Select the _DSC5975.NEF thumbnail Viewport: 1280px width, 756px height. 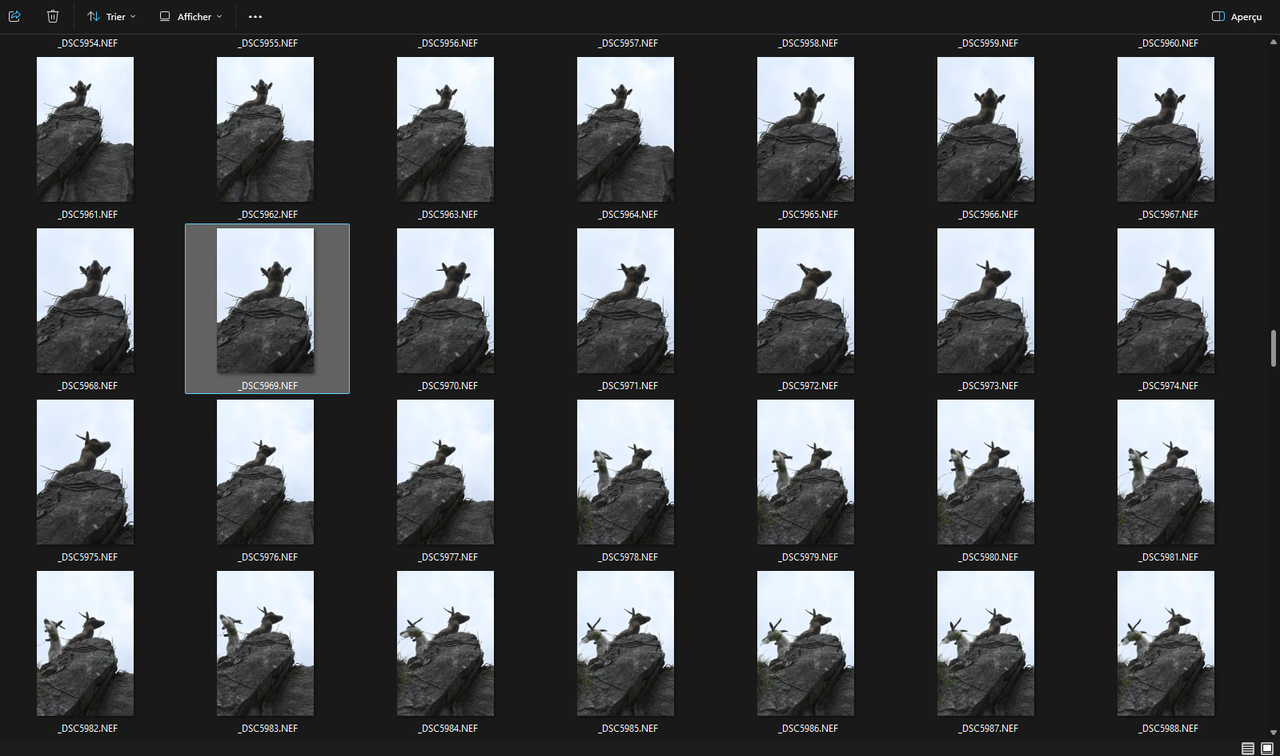pos(85,472)
